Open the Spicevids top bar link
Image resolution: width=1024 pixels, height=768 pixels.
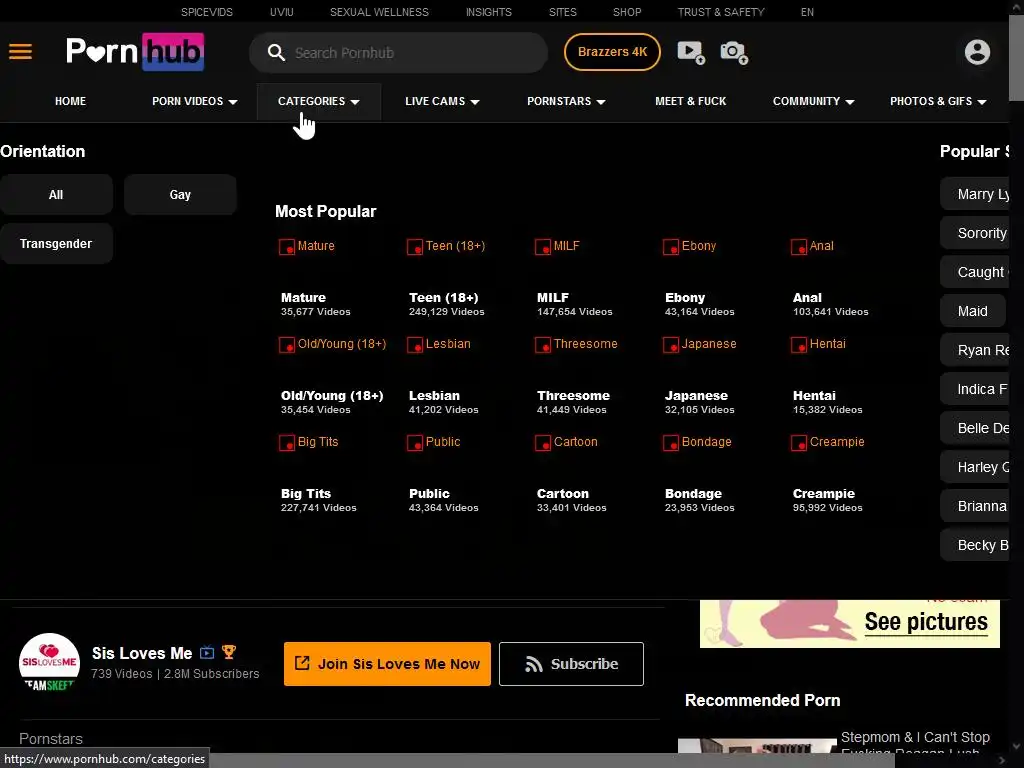point(206,12)
